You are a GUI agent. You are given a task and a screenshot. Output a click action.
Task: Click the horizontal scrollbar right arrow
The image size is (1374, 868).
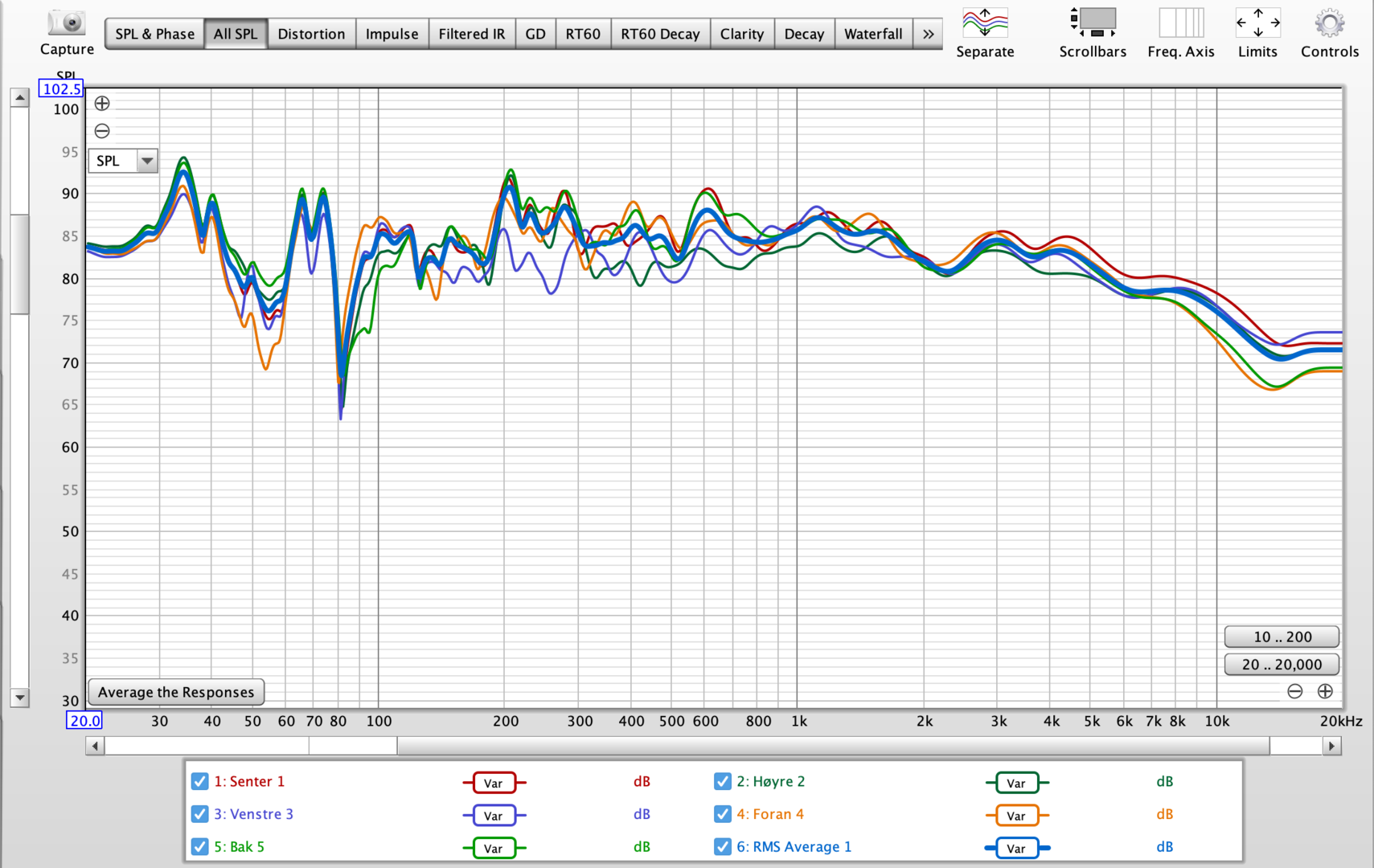pyautogui.click(x=1332, y=747)
